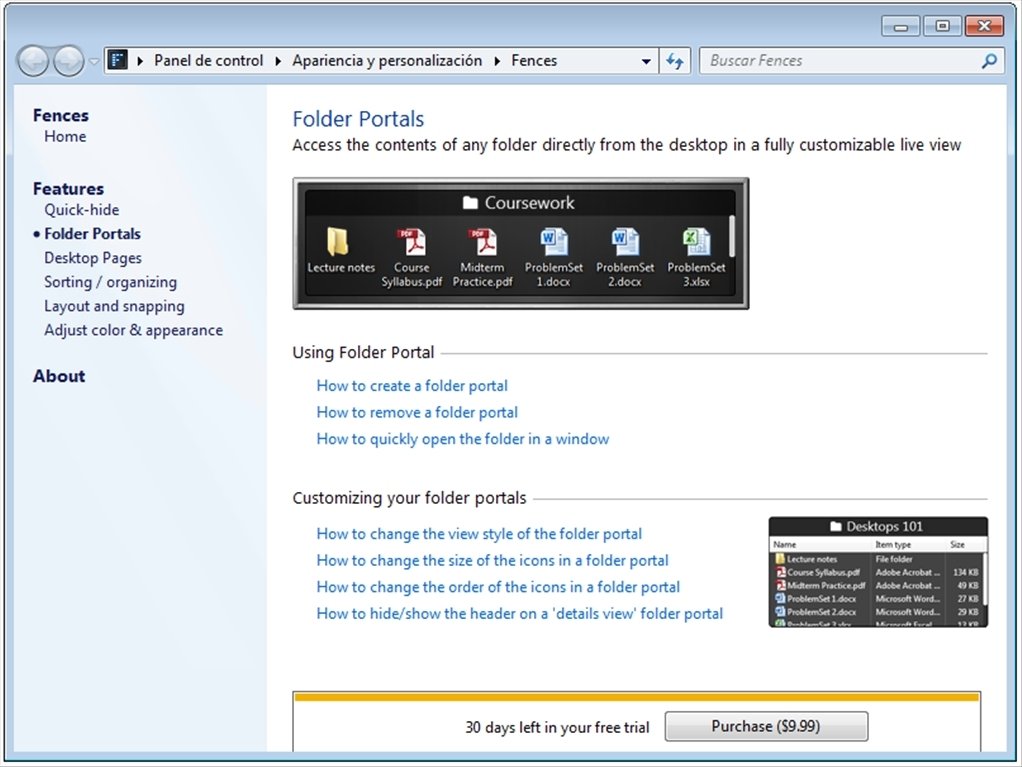
Task: Open Adjust color & appearance page
Action: coord(134,330)
